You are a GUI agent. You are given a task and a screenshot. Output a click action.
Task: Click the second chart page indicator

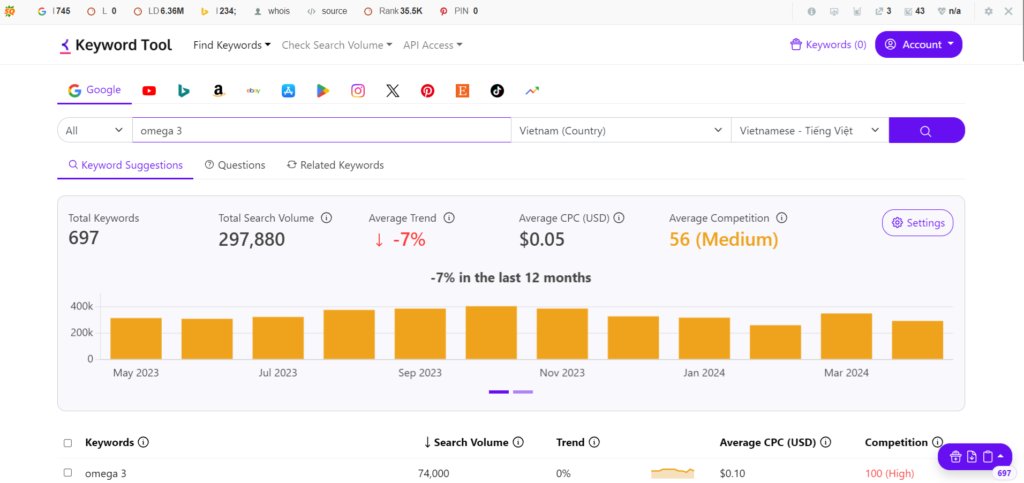tap(523, 392)
